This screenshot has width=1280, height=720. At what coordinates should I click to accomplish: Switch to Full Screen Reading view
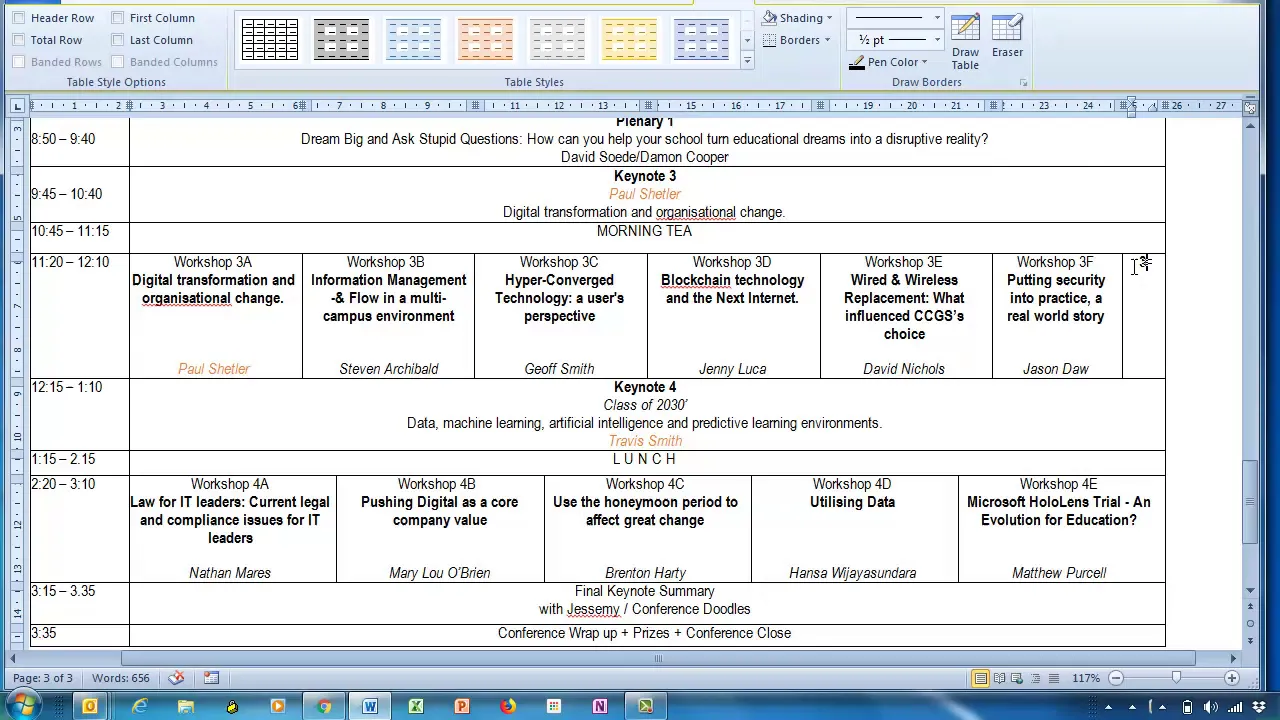[999, 678]
